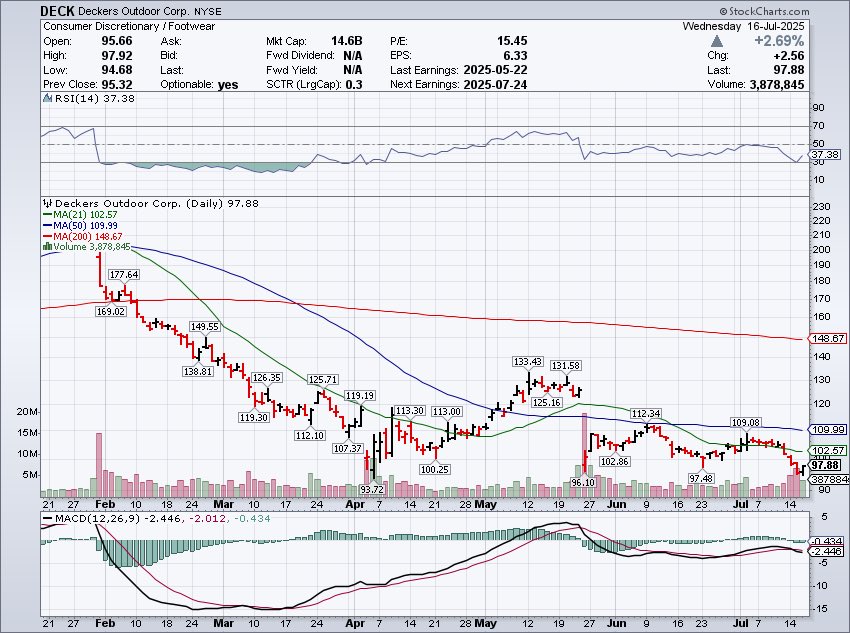Screen dimensions: 850x633
Task: Click Optionable value yes
Action: pyautogui.click(x=228, y=85)
